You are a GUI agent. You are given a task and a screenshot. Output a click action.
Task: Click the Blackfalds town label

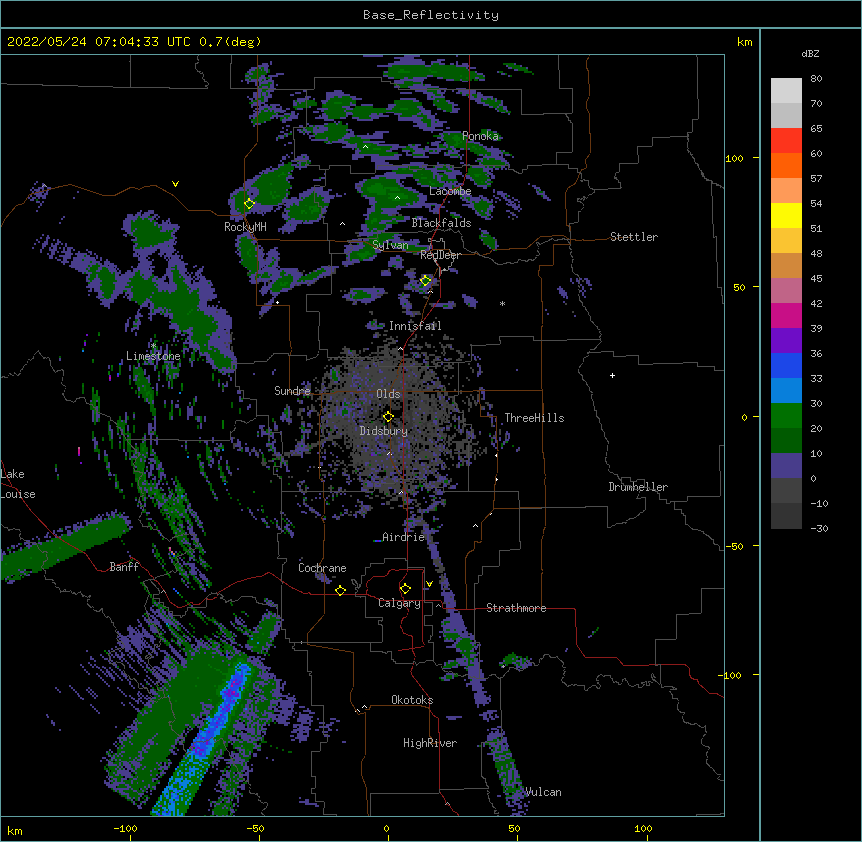441,223
